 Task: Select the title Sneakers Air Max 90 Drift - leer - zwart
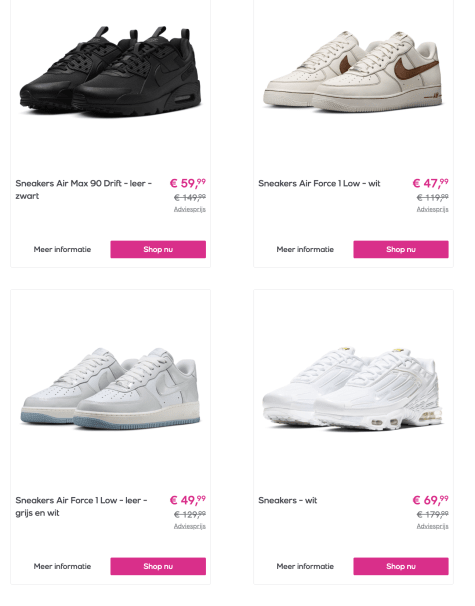[x=83, y=189]
